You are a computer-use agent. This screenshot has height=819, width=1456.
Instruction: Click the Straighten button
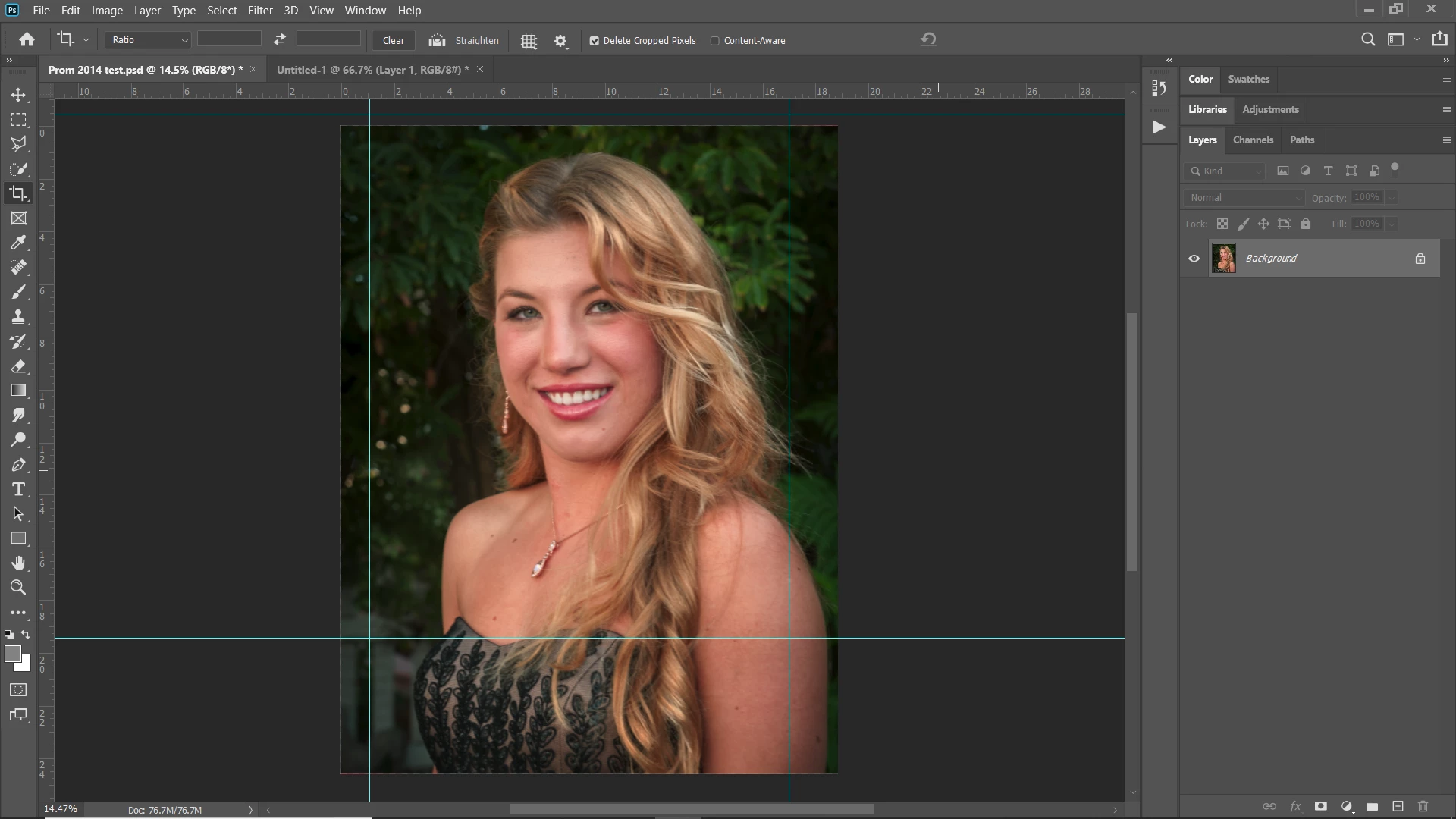pos(464,41)
